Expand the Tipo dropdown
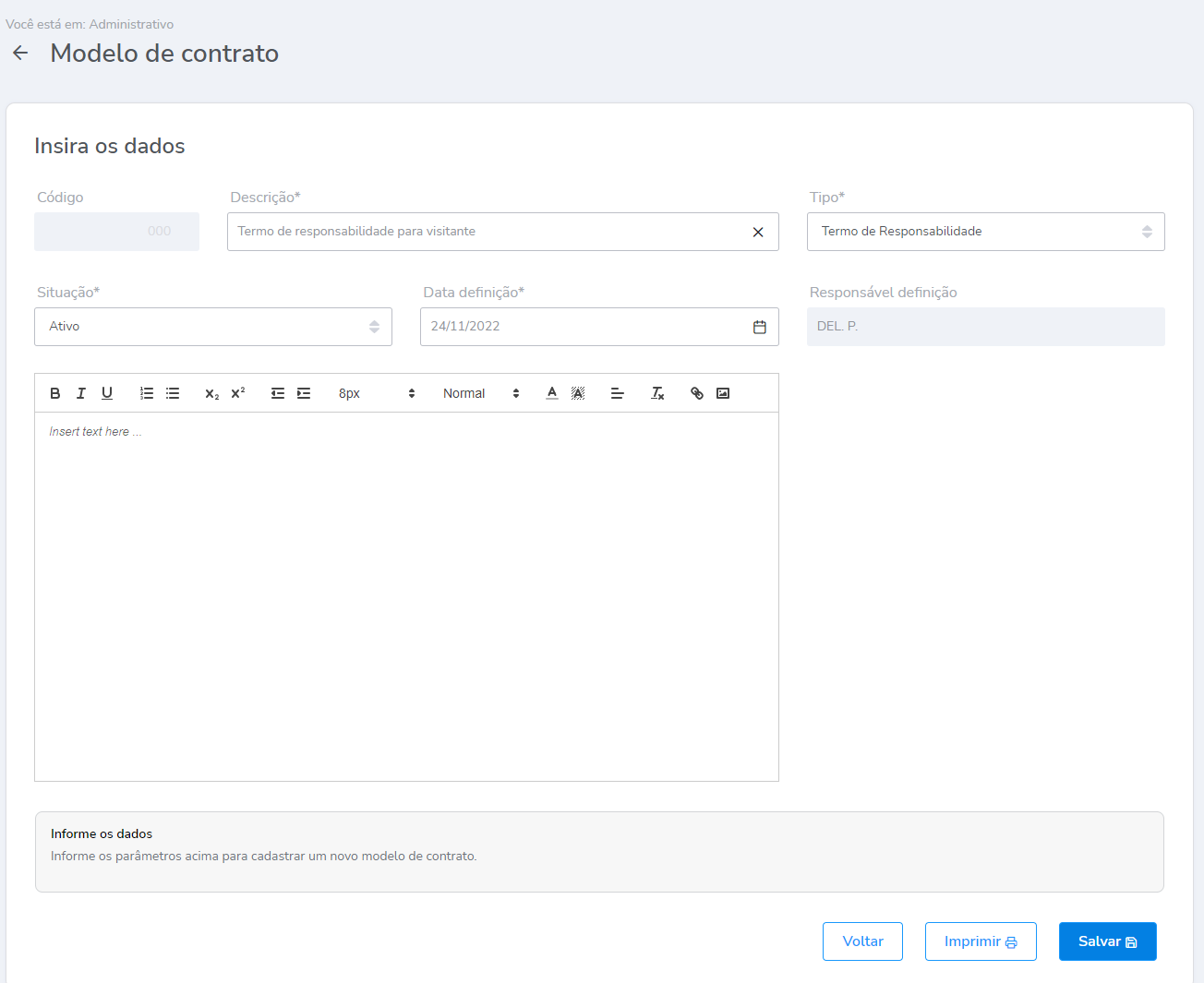This screenshot has height=983, width=1204. click(x=985, y=232)
